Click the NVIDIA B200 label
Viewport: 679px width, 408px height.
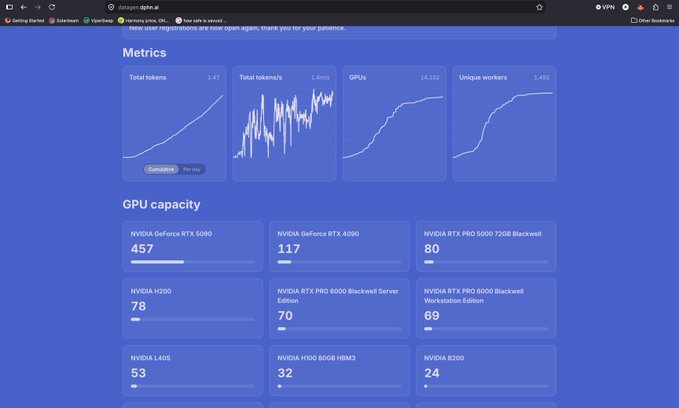pos(444,358)
